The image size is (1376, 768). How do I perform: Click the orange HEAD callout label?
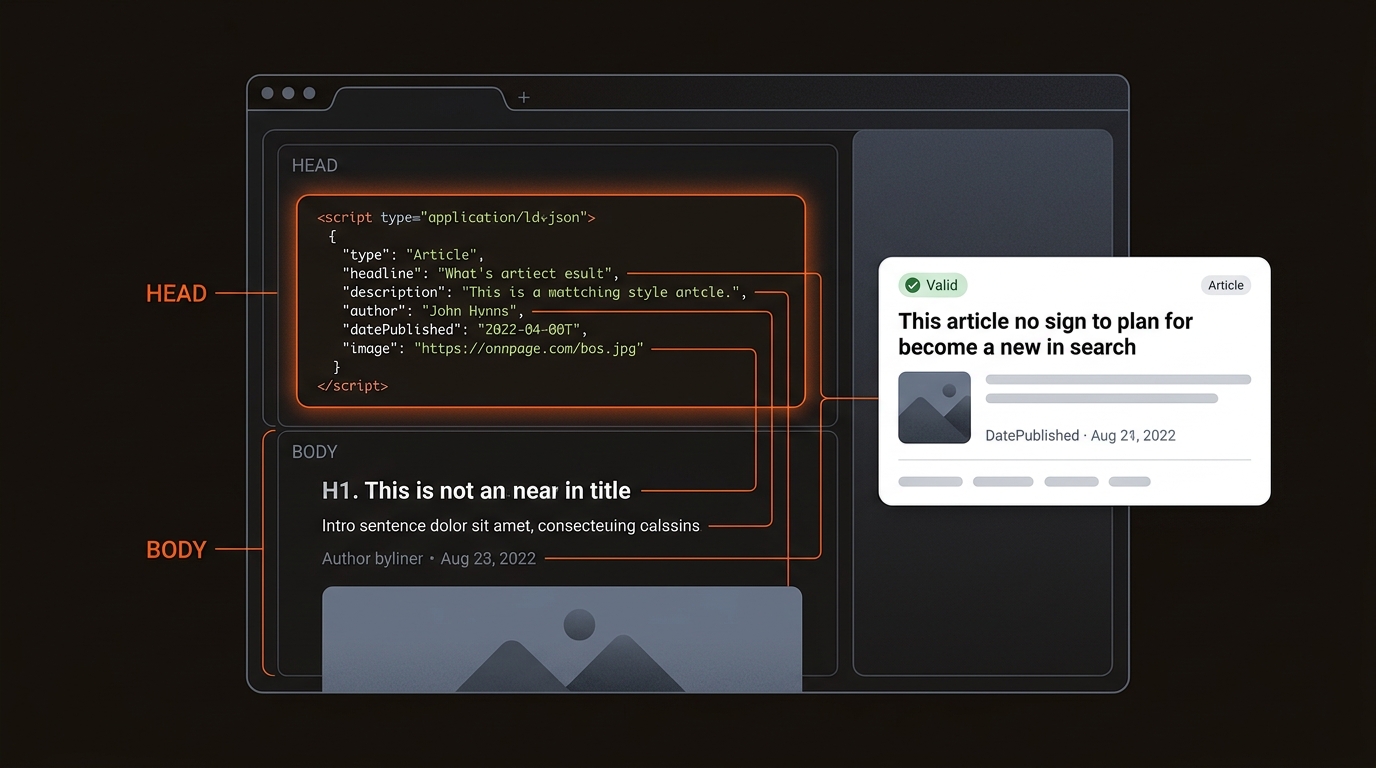(176, 294)
